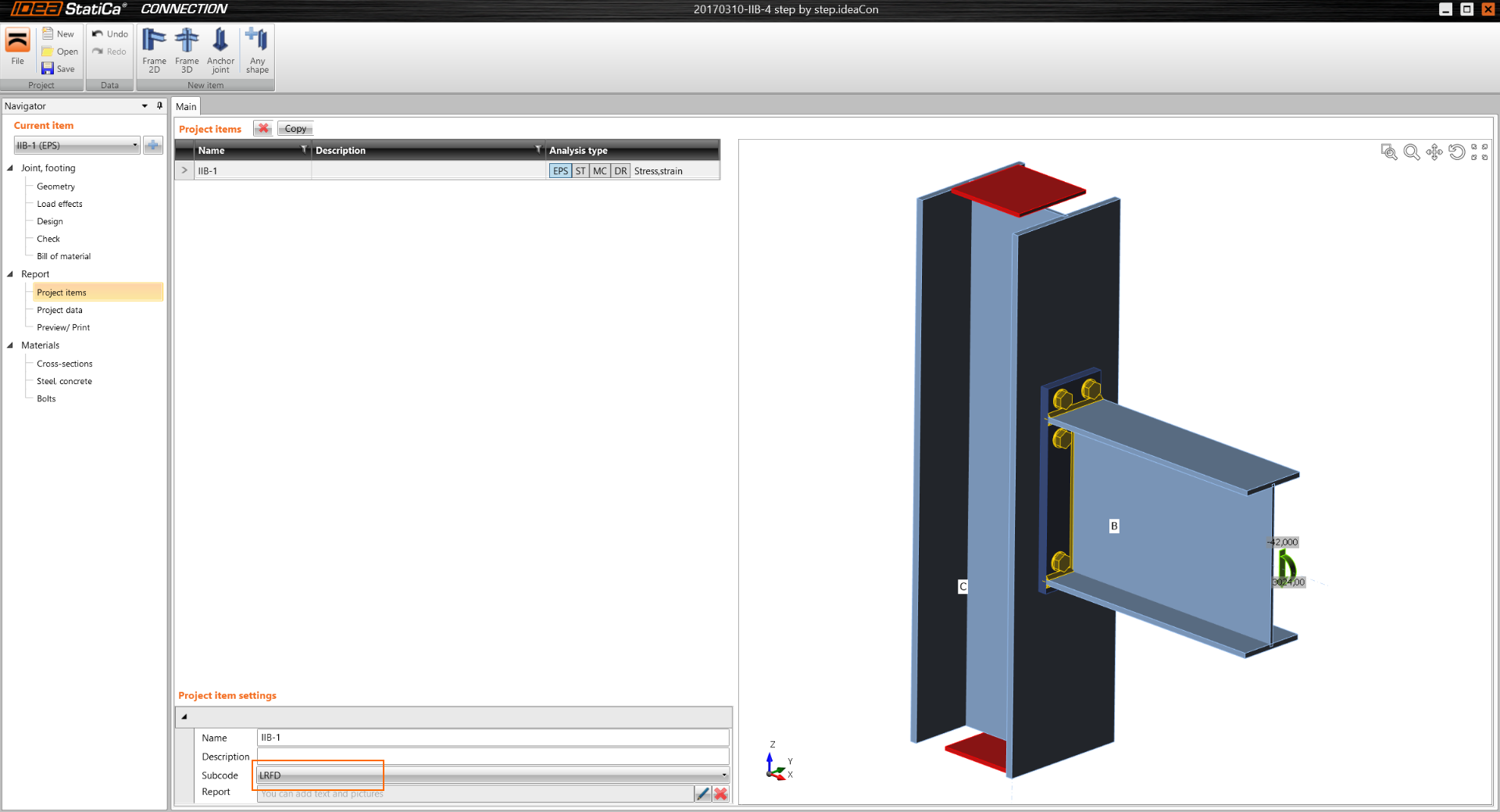Select the pan tool in the 3D view

[1434, 152]
